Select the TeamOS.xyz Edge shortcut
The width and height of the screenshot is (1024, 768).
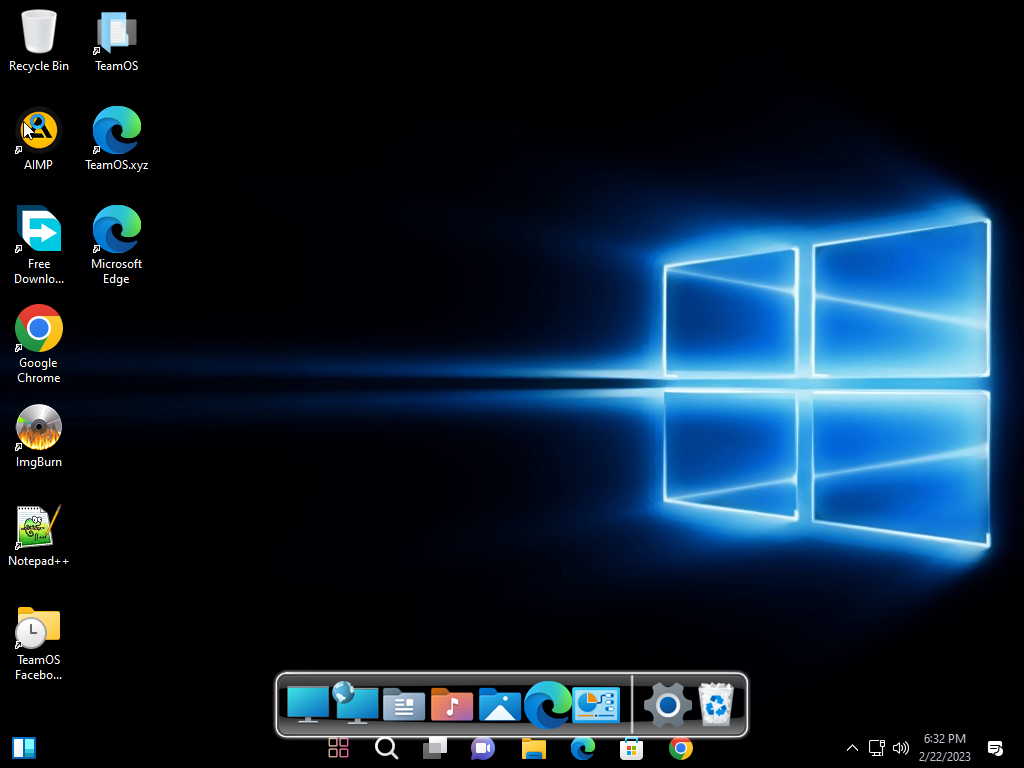pos(116,139)
